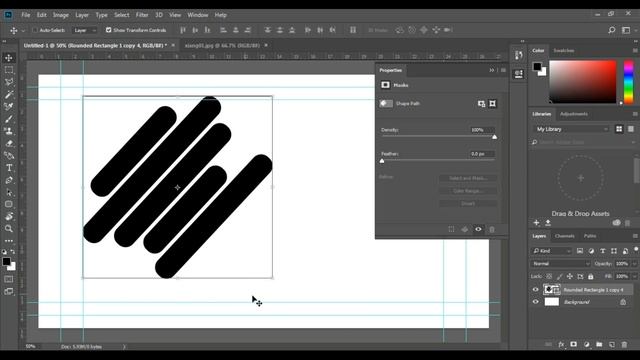The image size is (640, 360).
Task: Toggle the layer filtering switch
Action: [x=636, y=250]
